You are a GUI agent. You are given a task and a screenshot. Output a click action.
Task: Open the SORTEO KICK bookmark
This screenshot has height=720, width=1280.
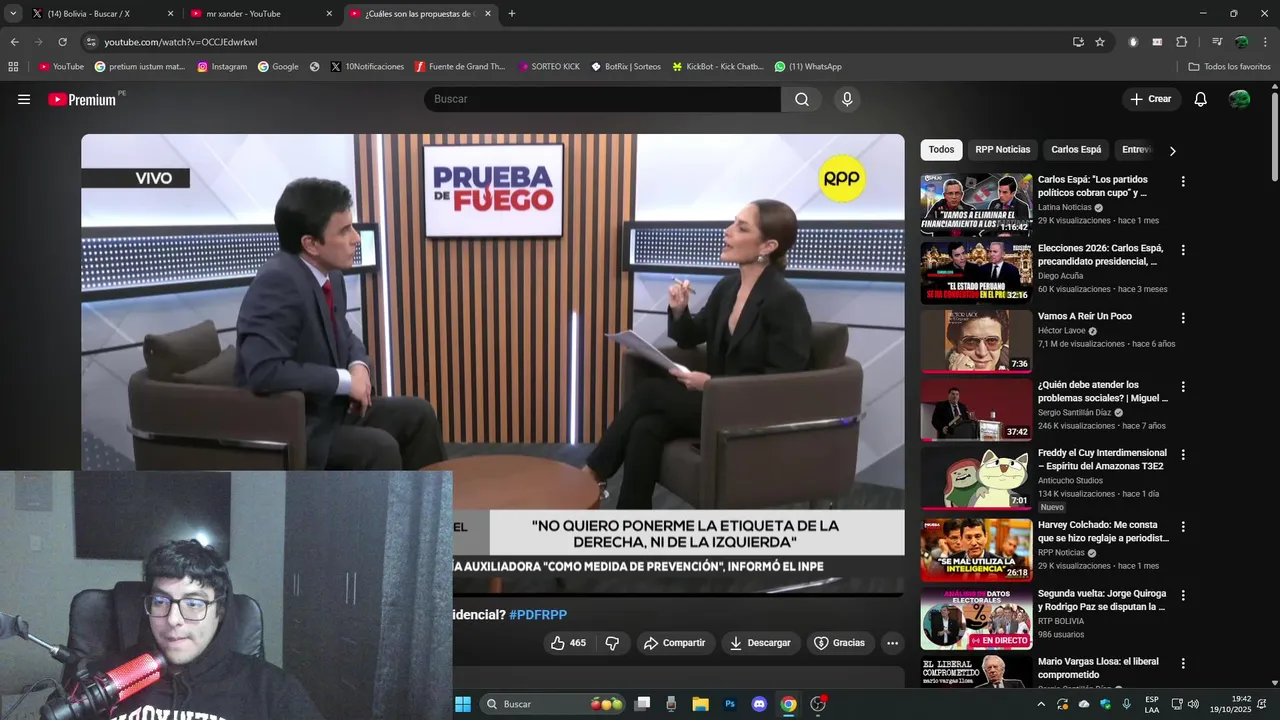549,67
